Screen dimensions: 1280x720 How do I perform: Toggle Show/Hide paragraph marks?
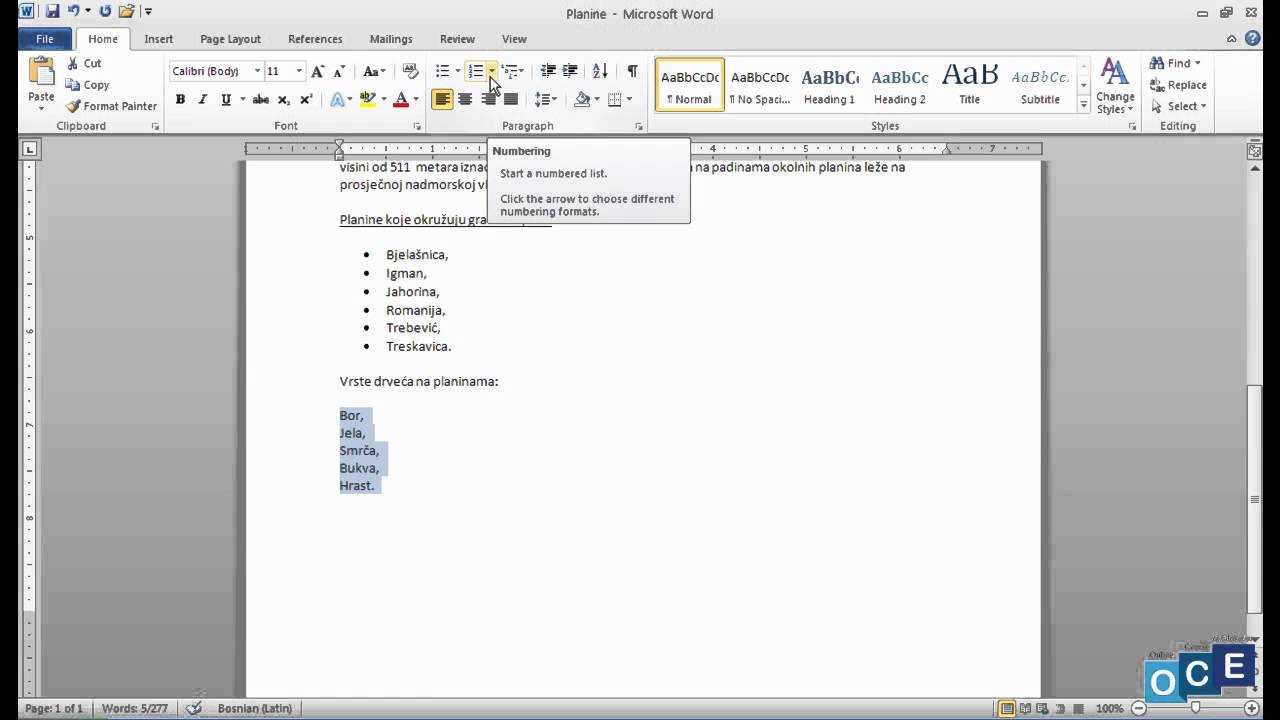click(x=632, y=71)
